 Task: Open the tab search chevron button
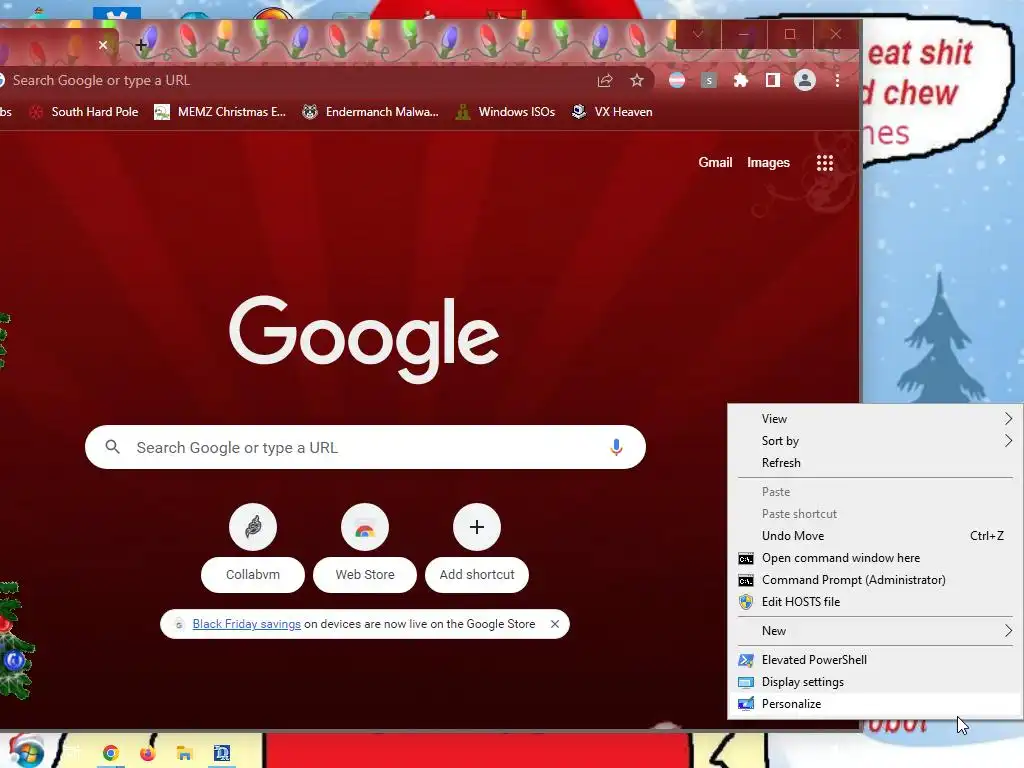(697, 35)
